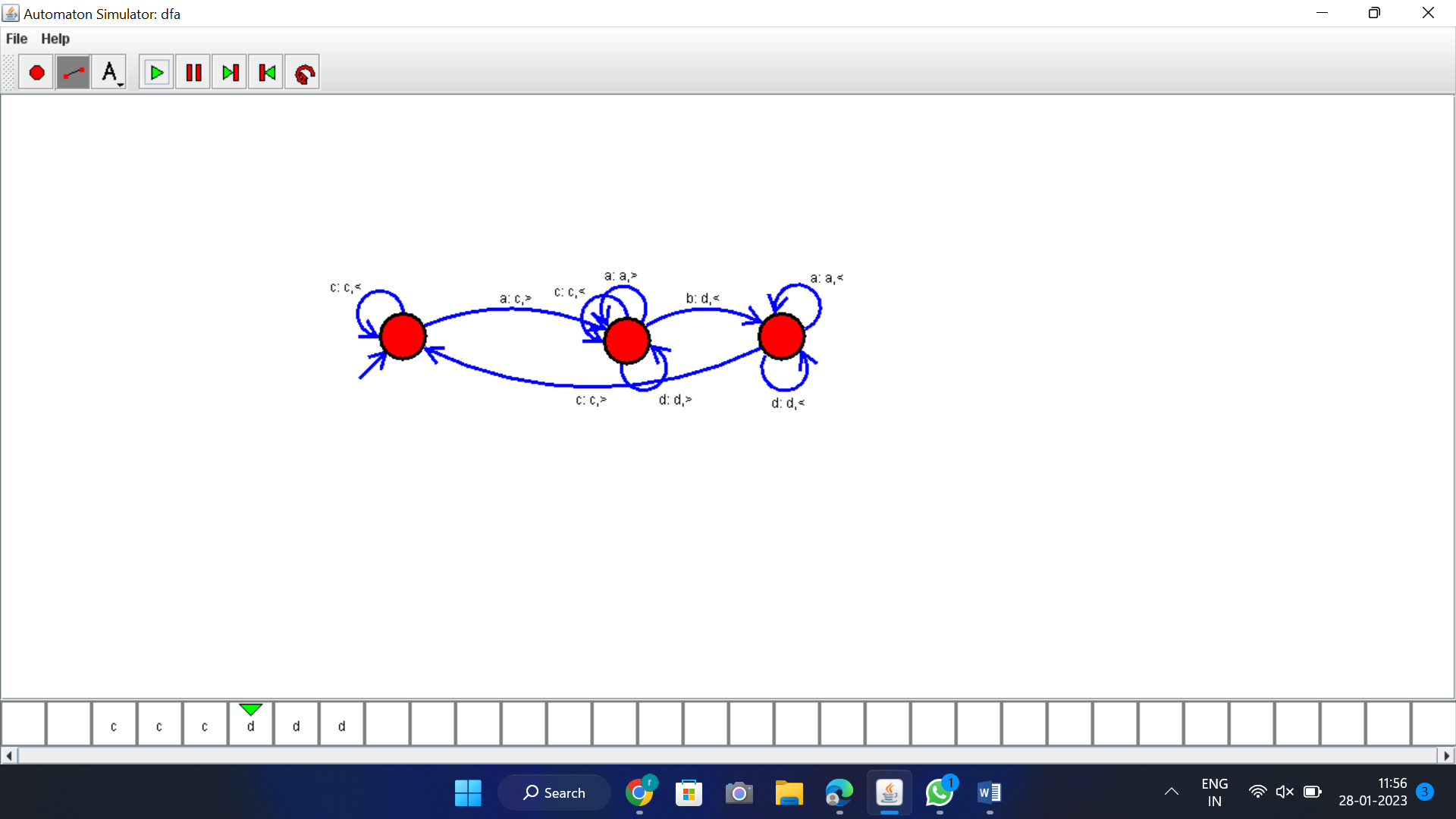Select the rightmost red state node
This screenshot has width=1456, height=819.
(781, 336)
